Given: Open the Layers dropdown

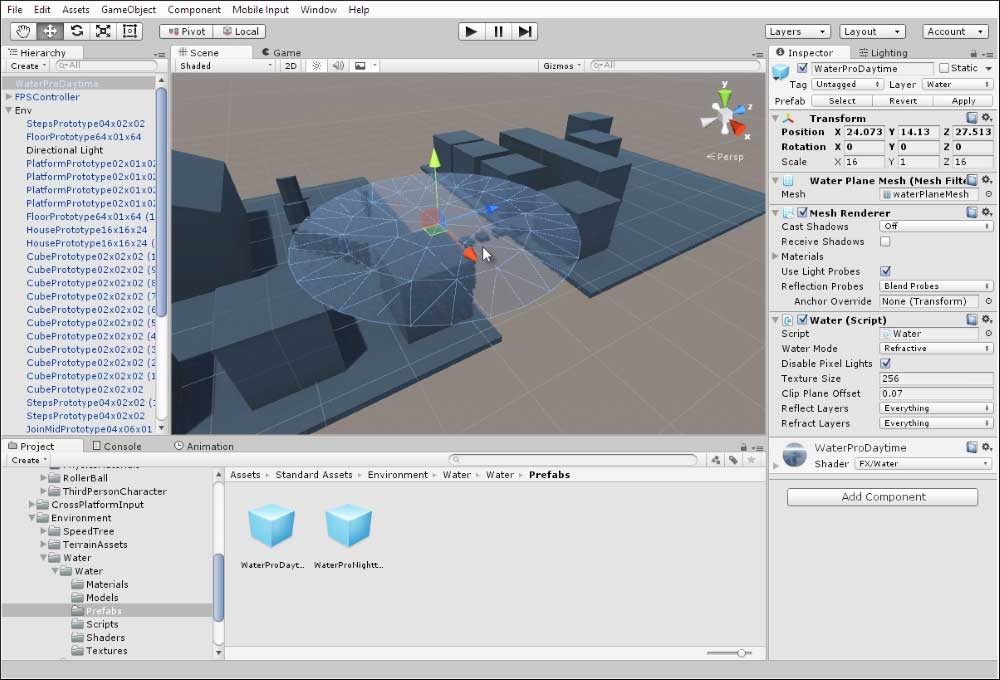Looking at the screenshot, I should click(797, 31).
